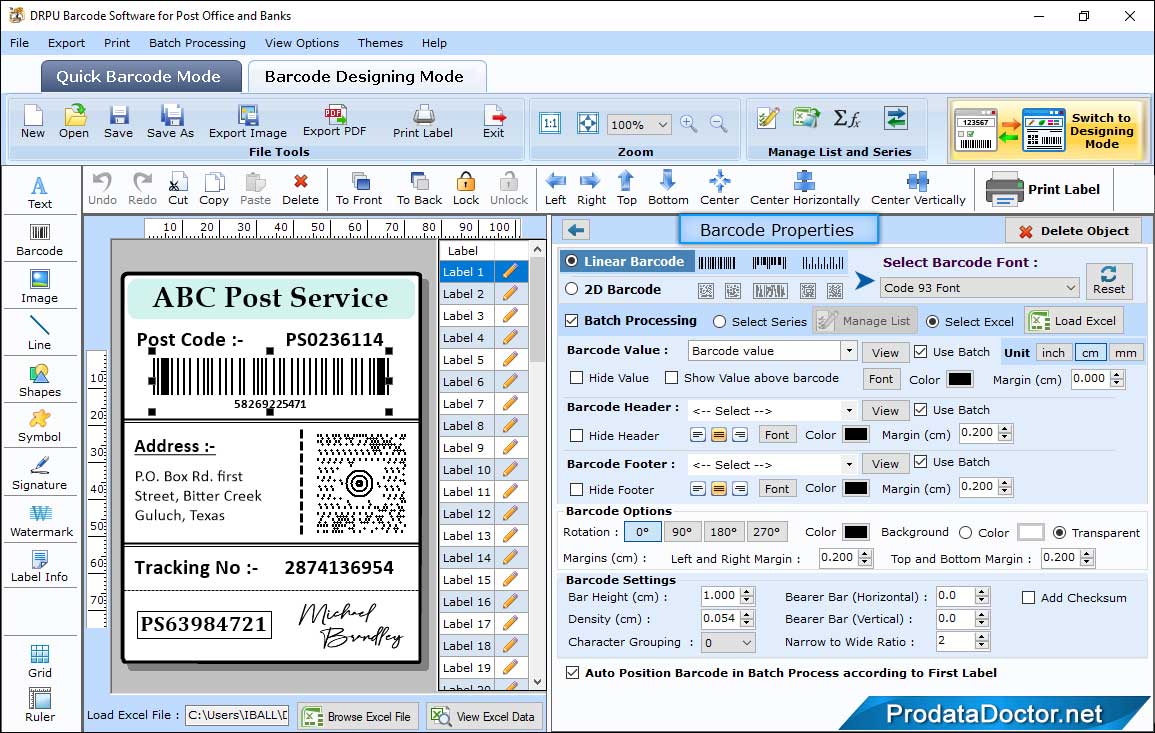Pick the Line drawing tool
The width and height of the screenshot is (1155, 733).
(40, 333)
